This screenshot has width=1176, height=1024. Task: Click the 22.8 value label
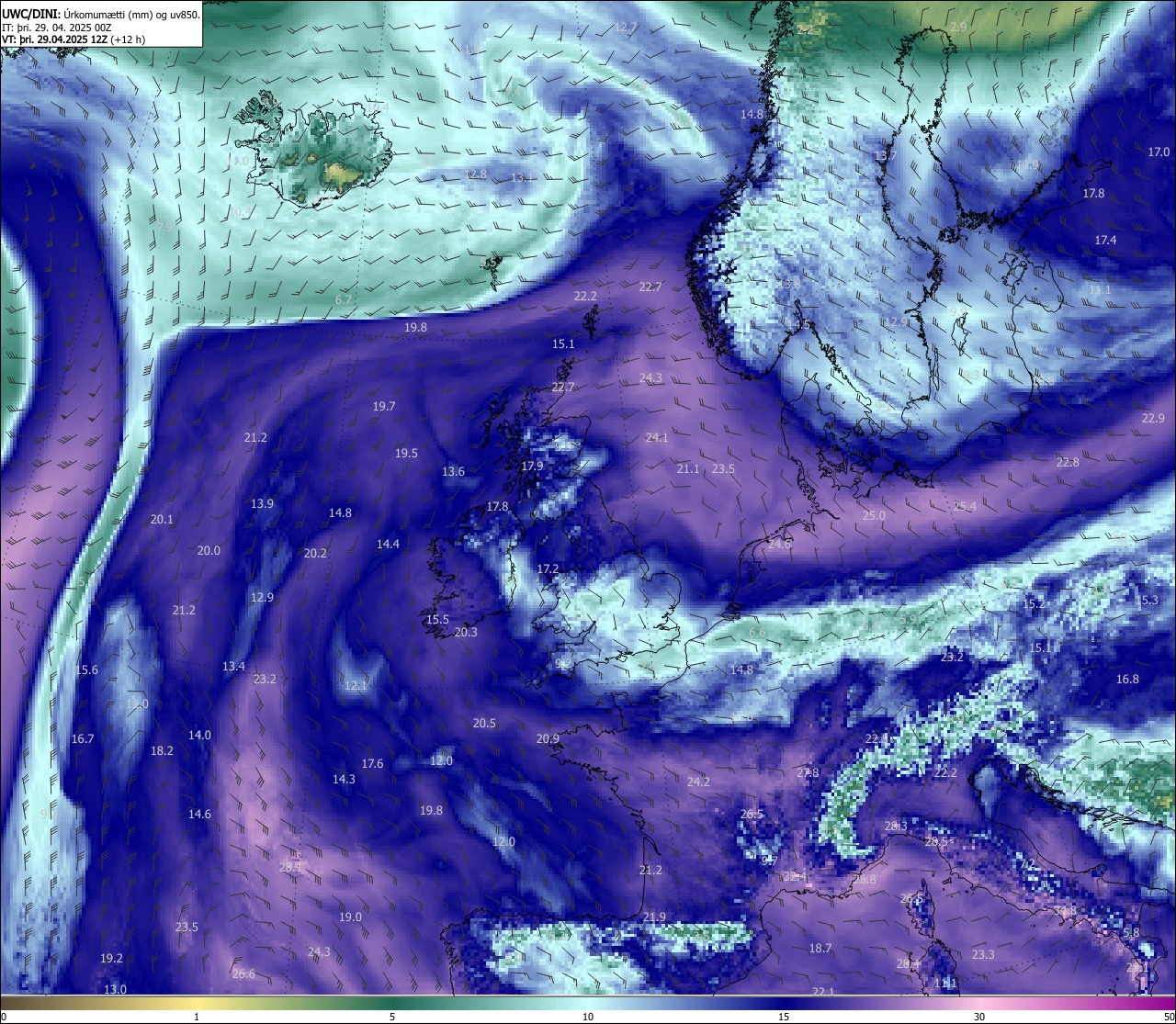point(1068,462)
